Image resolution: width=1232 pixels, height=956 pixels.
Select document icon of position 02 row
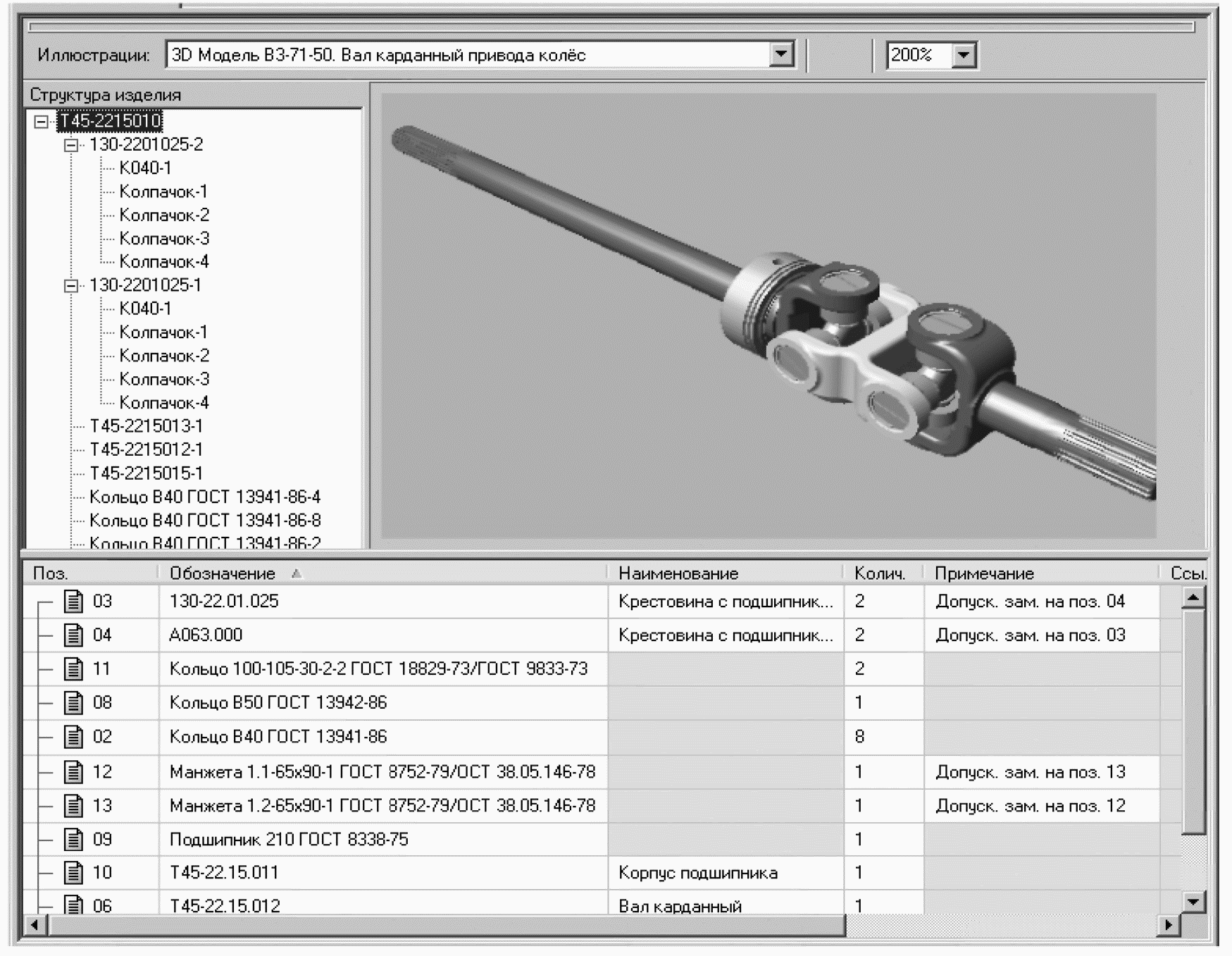pyautogui.click(x=73, y=737)
